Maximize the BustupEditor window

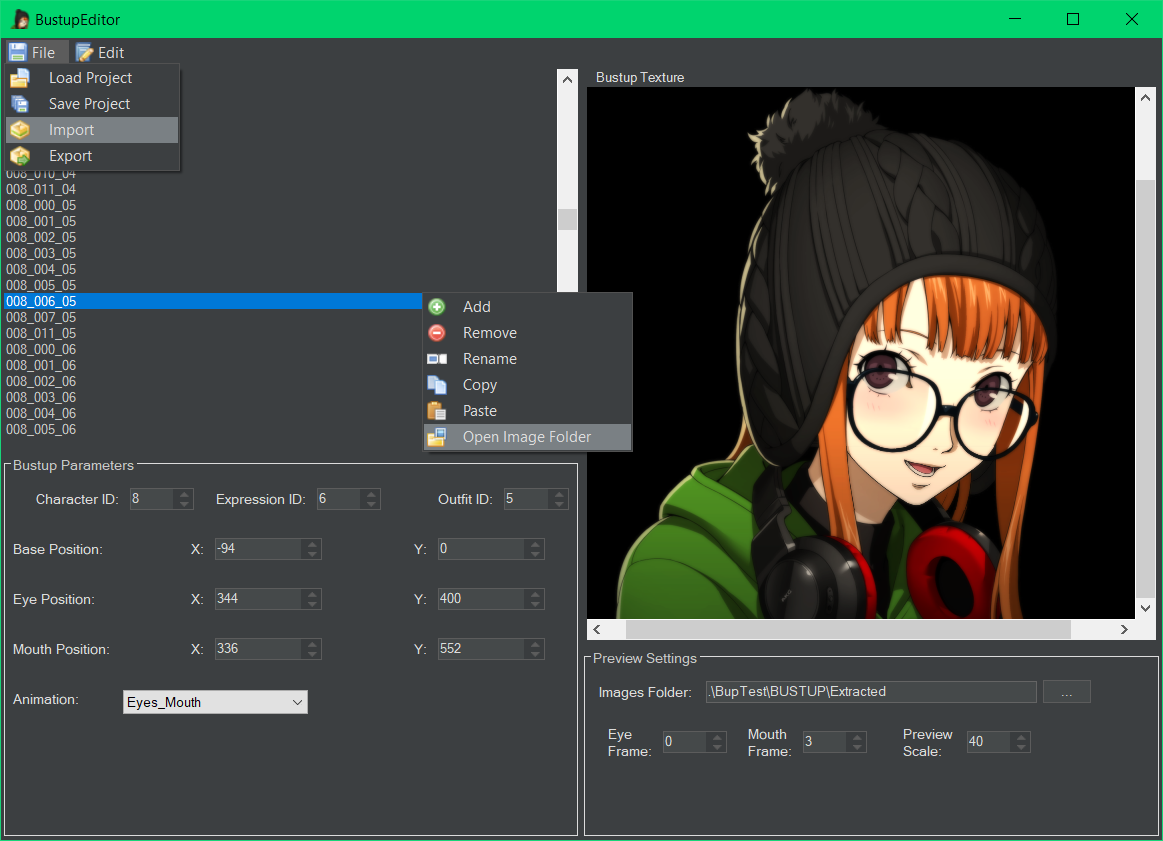point(1073,19)
